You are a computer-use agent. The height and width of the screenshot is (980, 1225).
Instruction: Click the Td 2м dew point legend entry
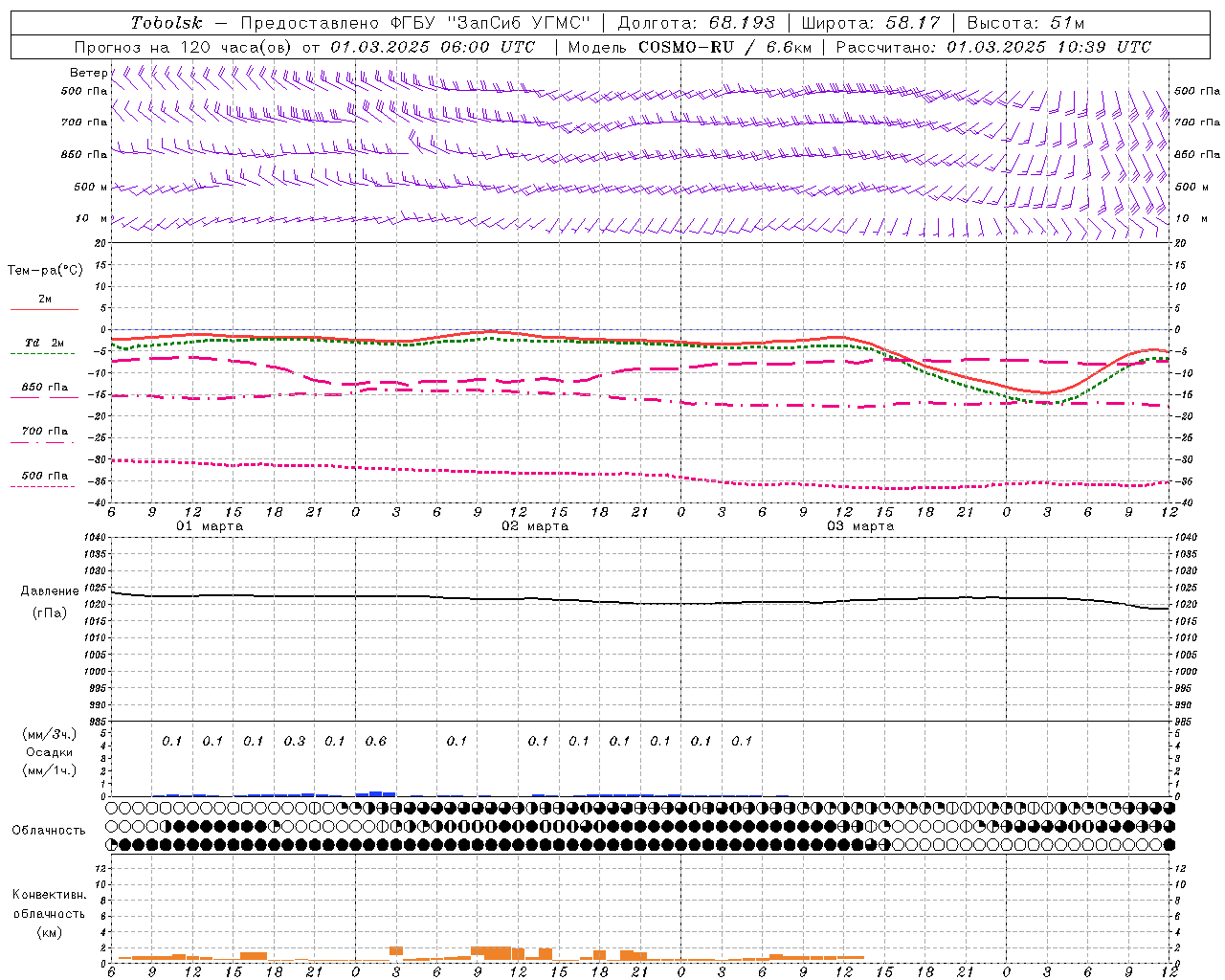[x=45, y=343]
